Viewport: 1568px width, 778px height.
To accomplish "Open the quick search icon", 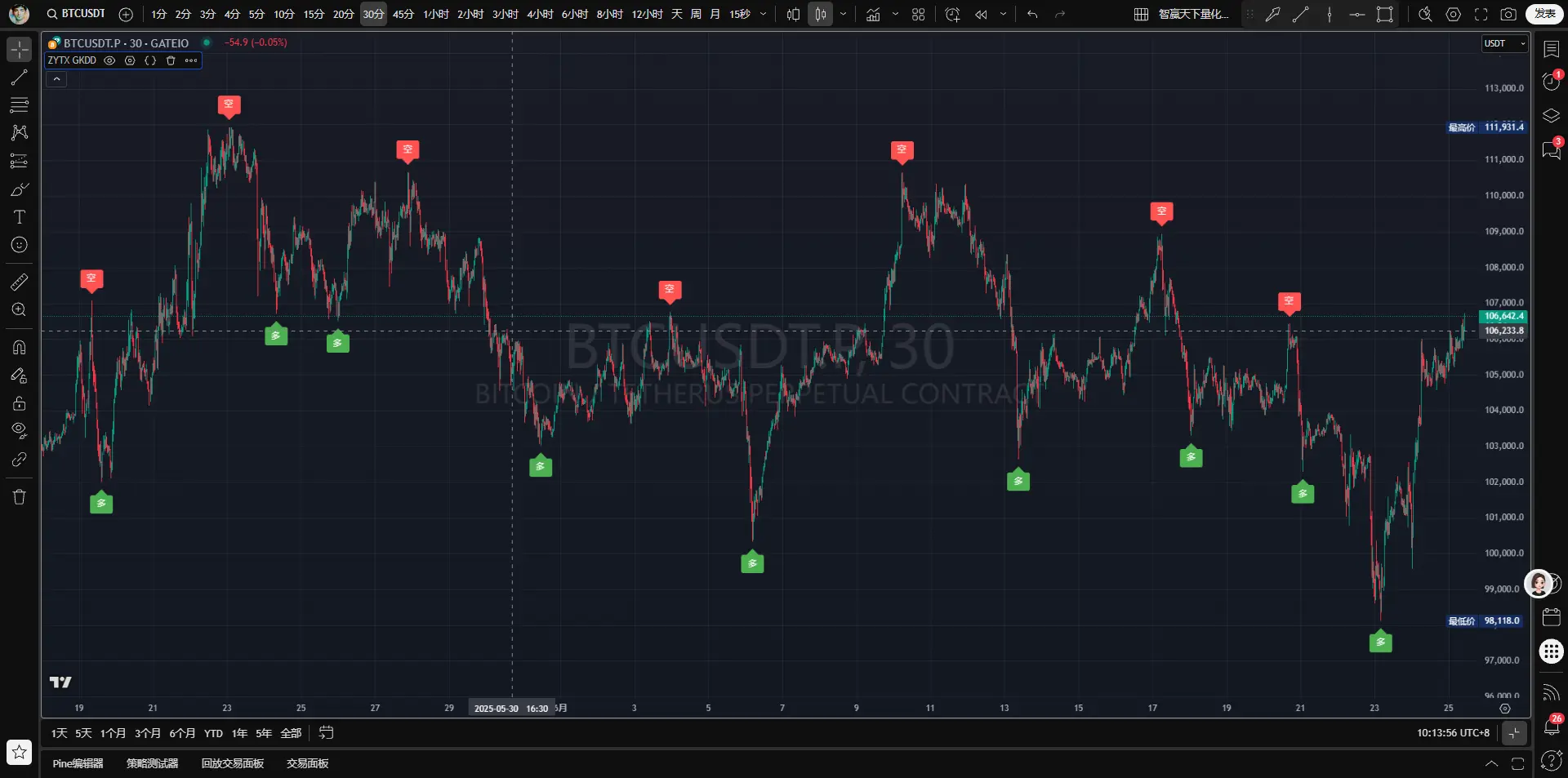I will (x=1425, y=14).
